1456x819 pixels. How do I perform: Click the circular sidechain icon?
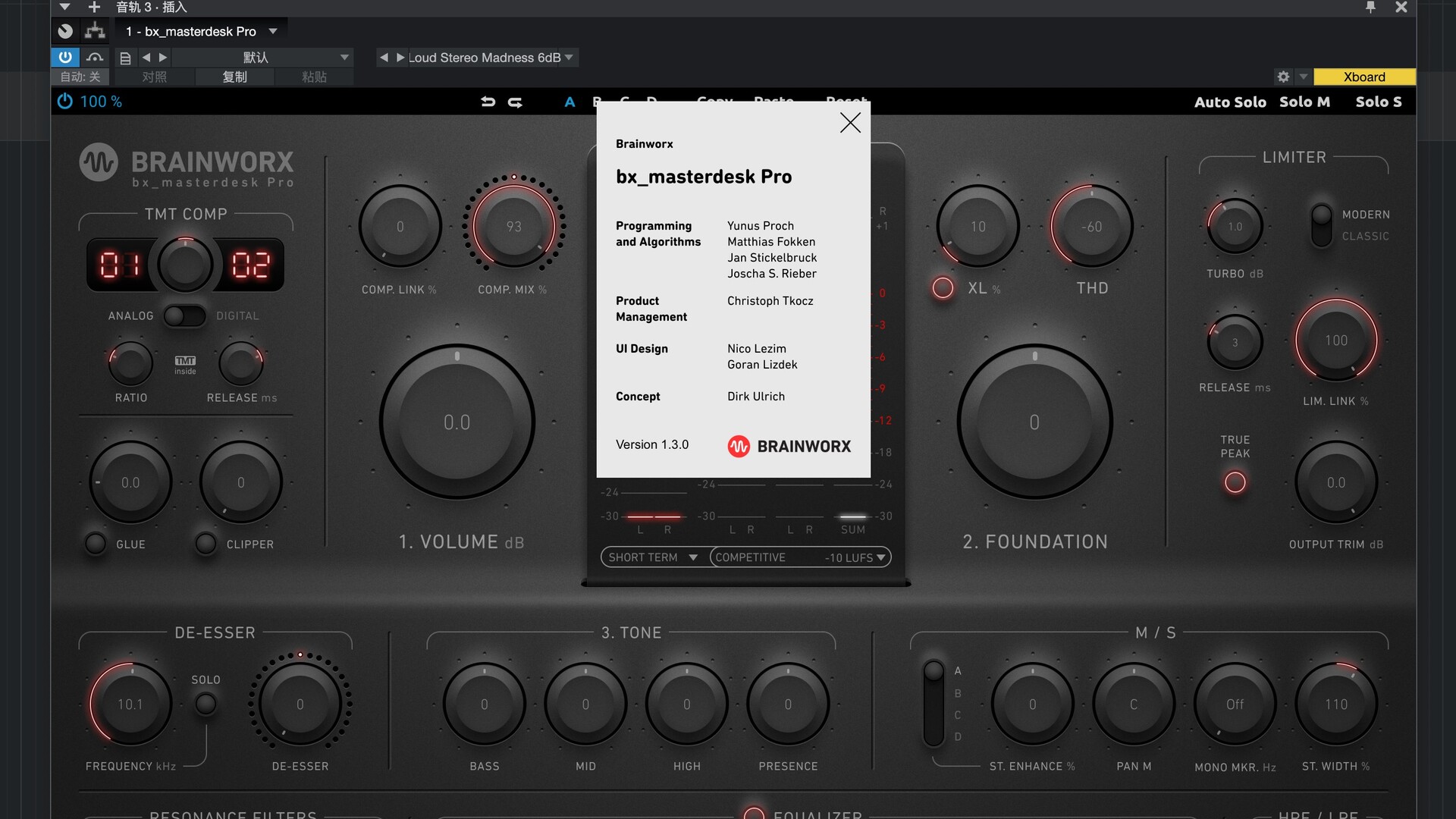click(x=66, y=31)
